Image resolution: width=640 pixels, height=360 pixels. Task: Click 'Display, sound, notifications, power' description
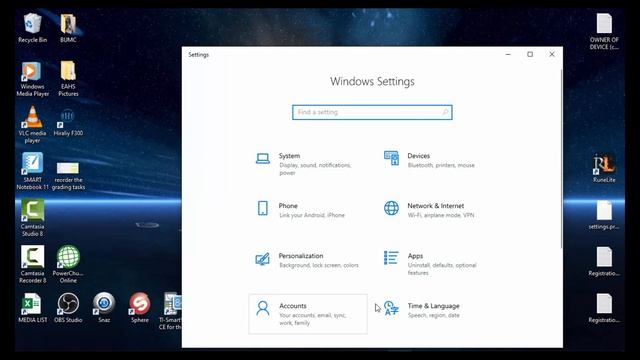point(315,169)
